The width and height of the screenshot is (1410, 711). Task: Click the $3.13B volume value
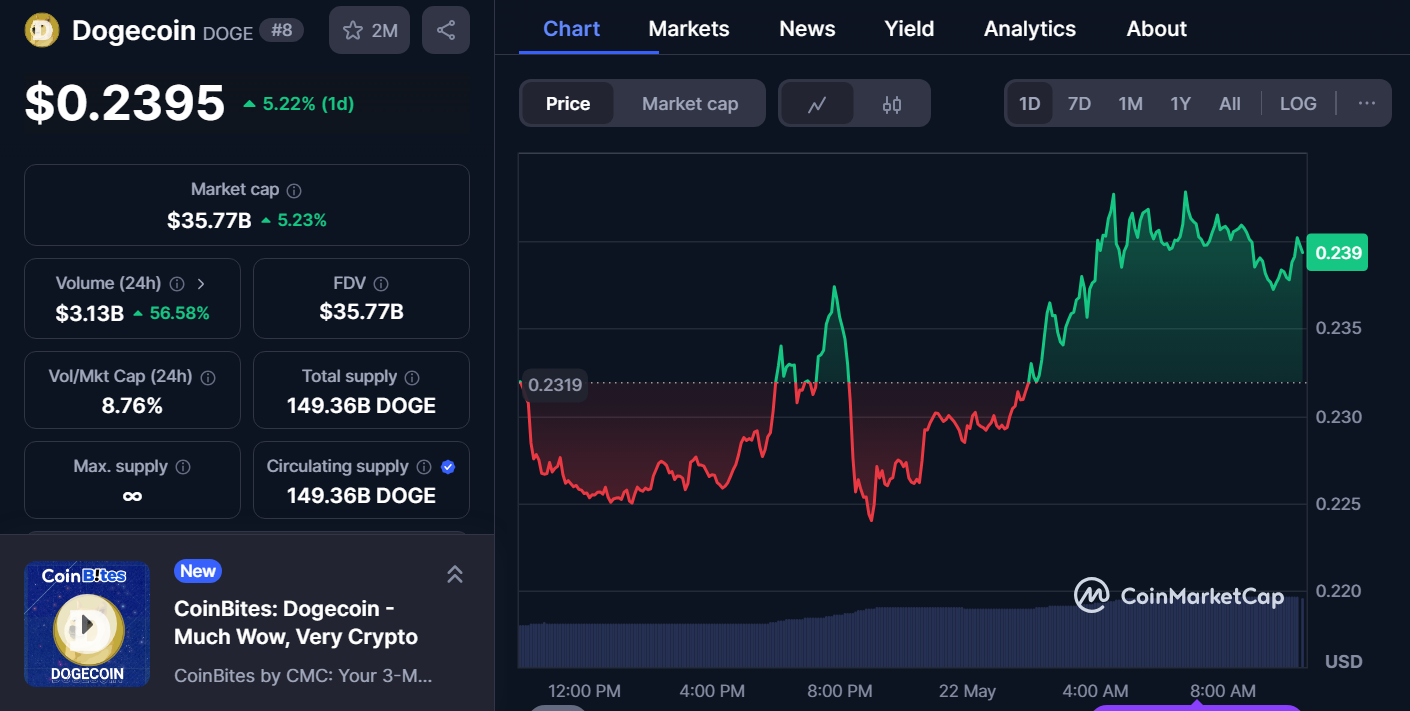click(x=90, y=313)
